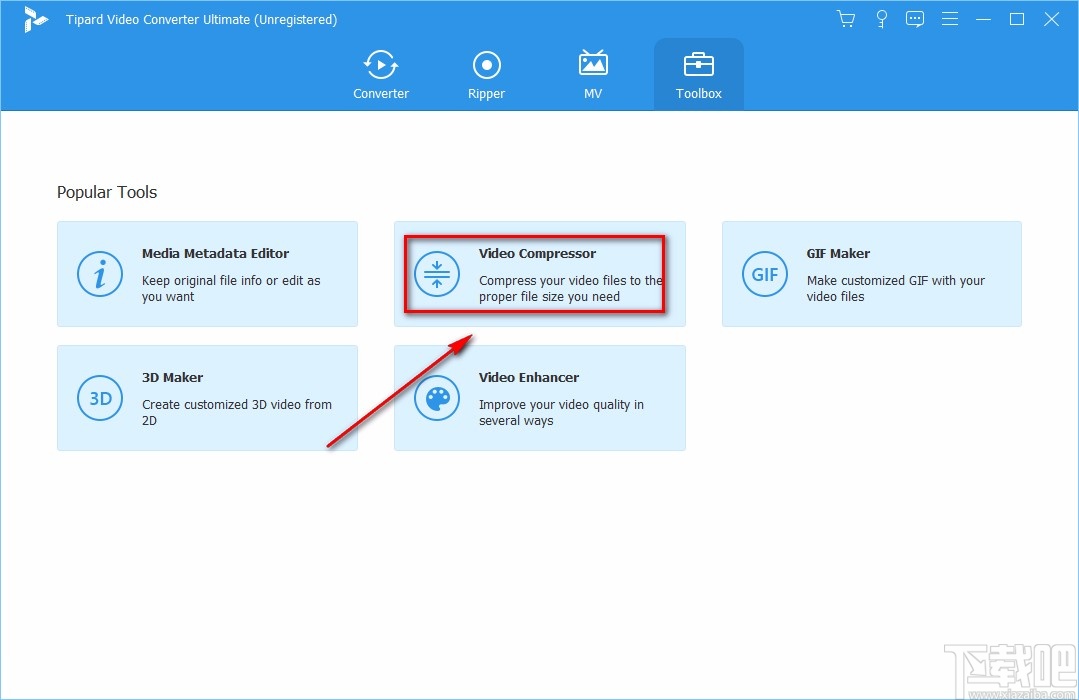This screenshot has height=700, width=1079.
Task: Launch GIF Maker tool title
Action: coord(838,253)
